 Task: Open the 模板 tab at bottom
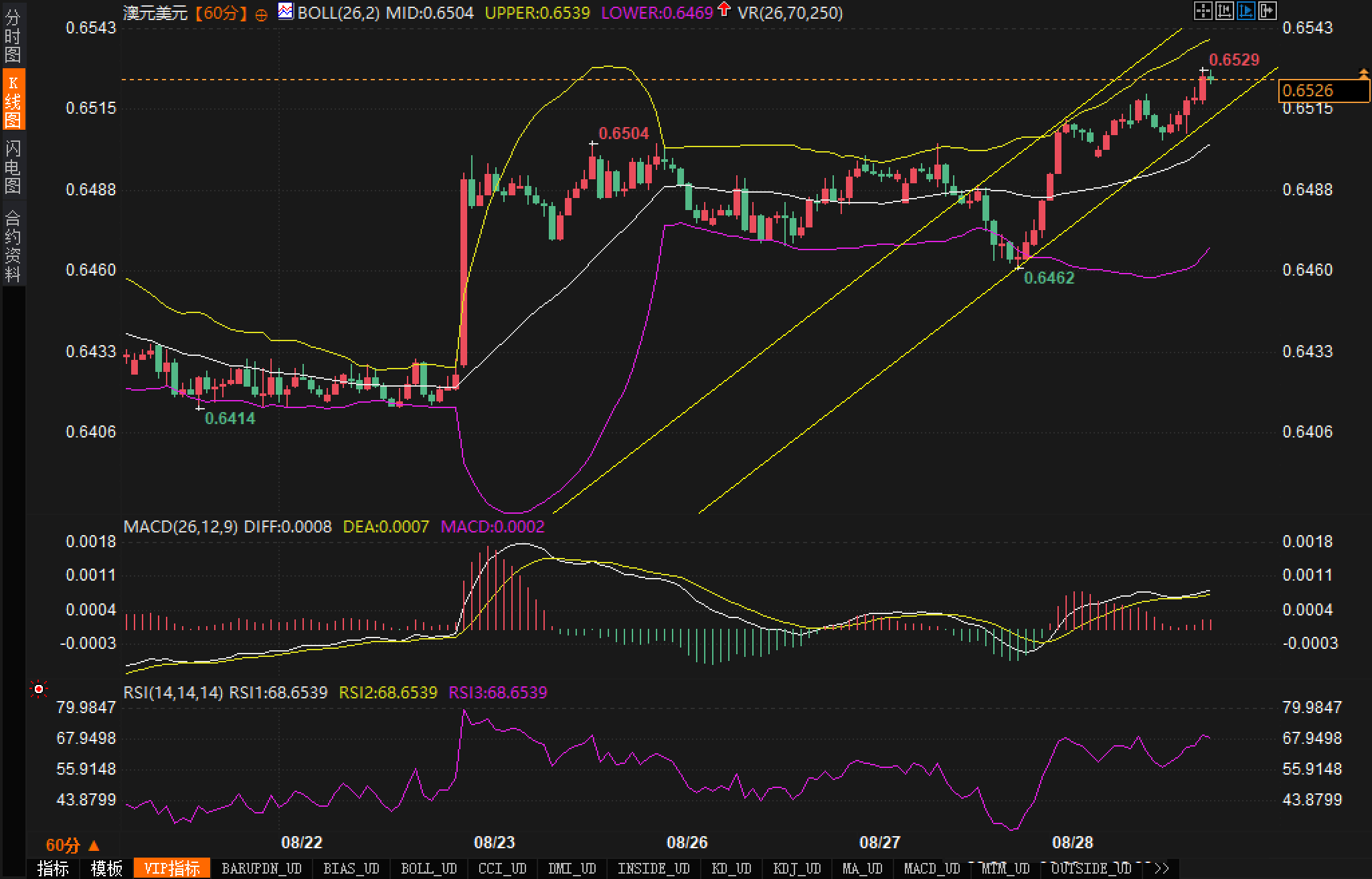[107, 868]
